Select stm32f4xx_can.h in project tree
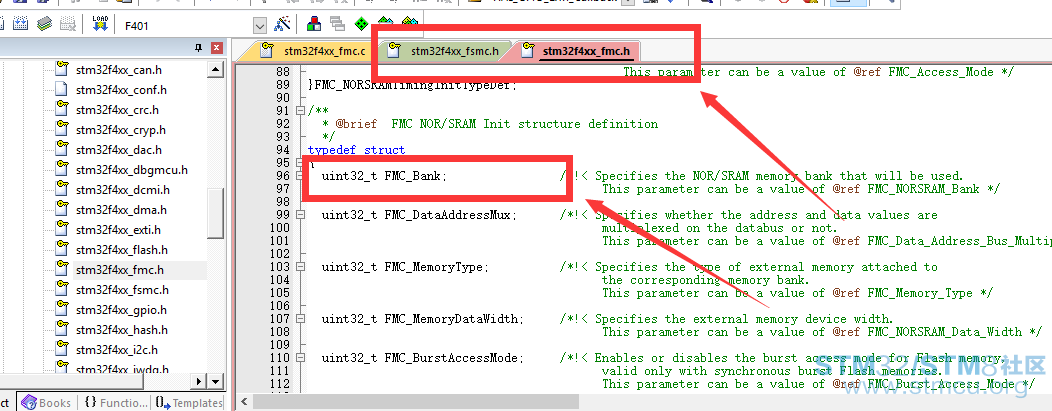The width and height of the screenshot is (1052, 411). 119,70
